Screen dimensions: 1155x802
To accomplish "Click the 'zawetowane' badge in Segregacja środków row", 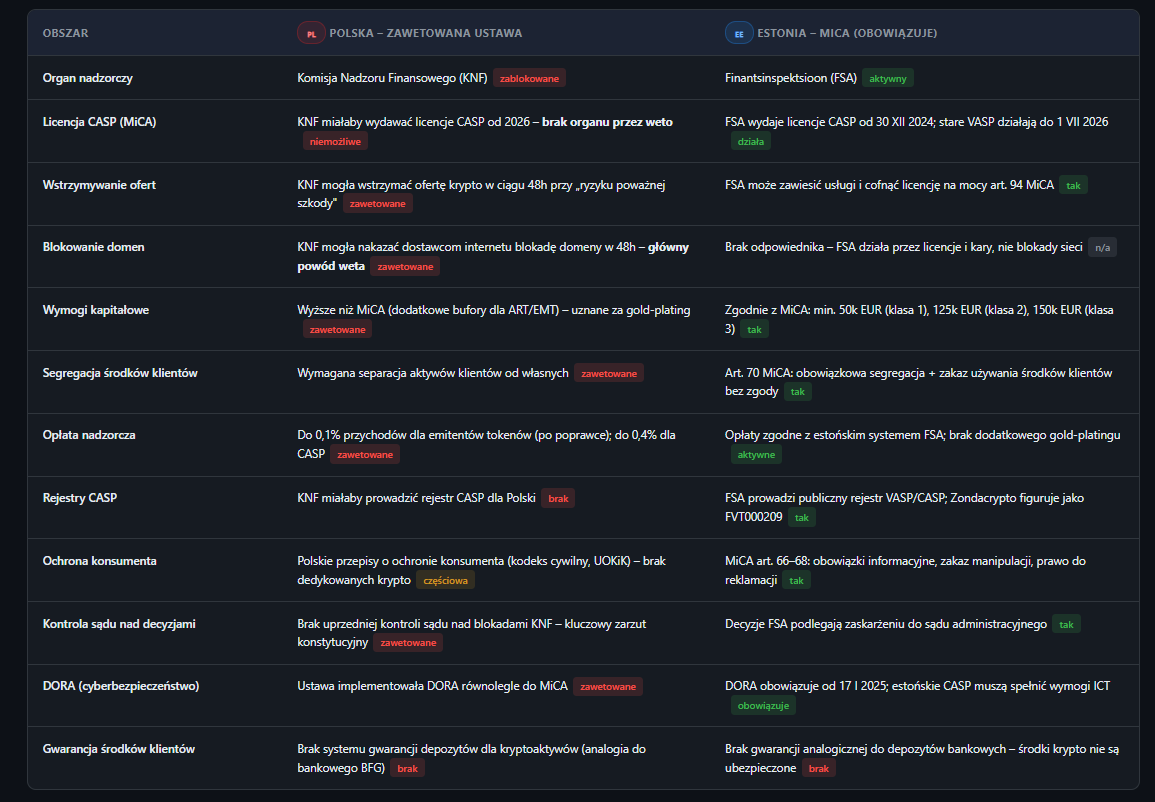I will tap(609, 373).
